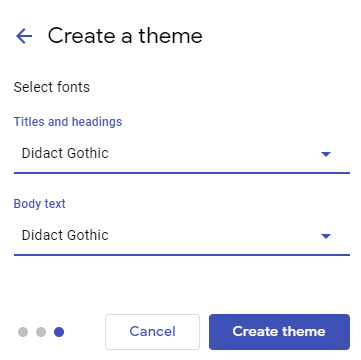Jump to the first step dot
Viewport: 361px width, 360px height.
click(x=23, y=332)
